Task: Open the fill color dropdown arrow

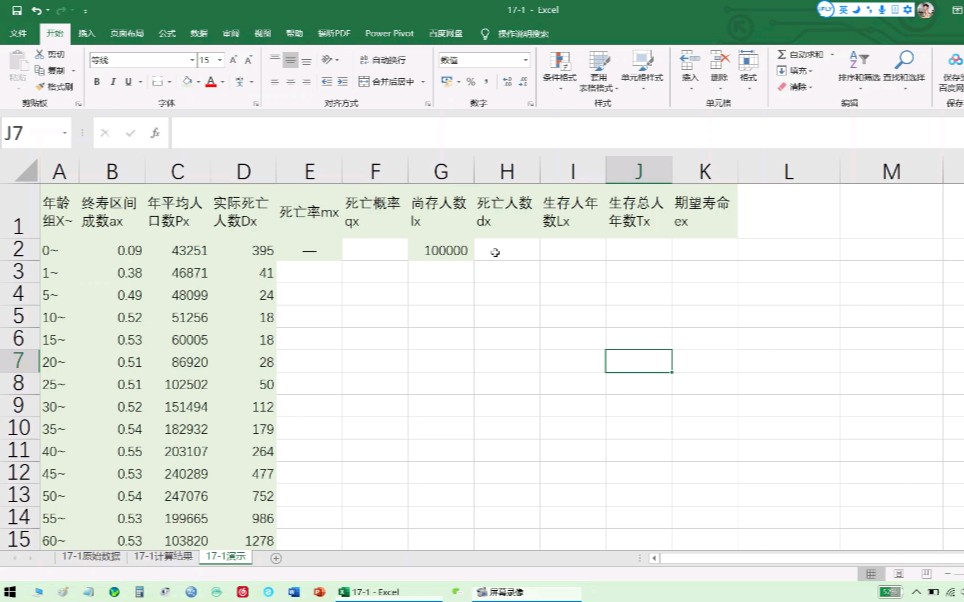Action: [x=196, y=82]
